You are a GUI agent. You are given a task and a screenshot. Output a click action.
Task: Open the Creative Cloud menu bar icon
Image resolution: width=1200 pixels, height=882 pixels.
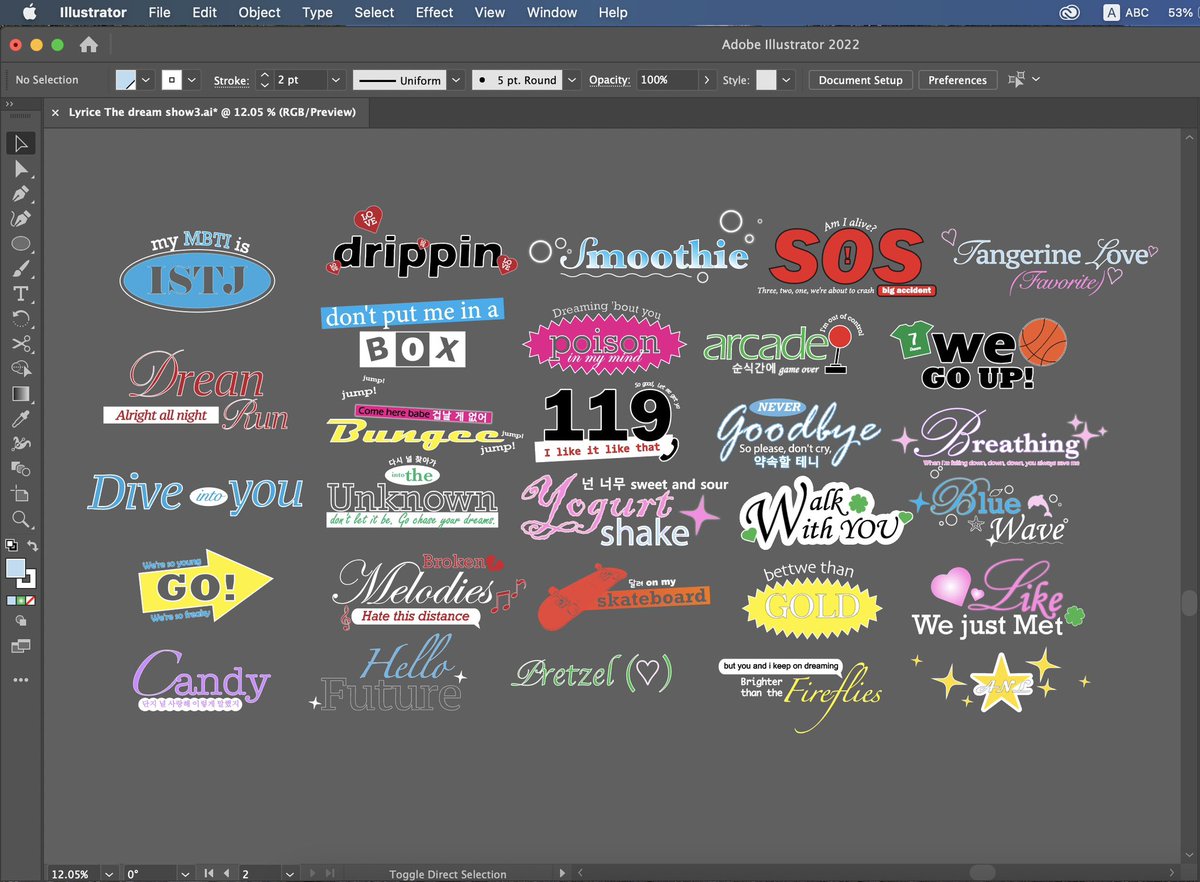[1071, 12]
